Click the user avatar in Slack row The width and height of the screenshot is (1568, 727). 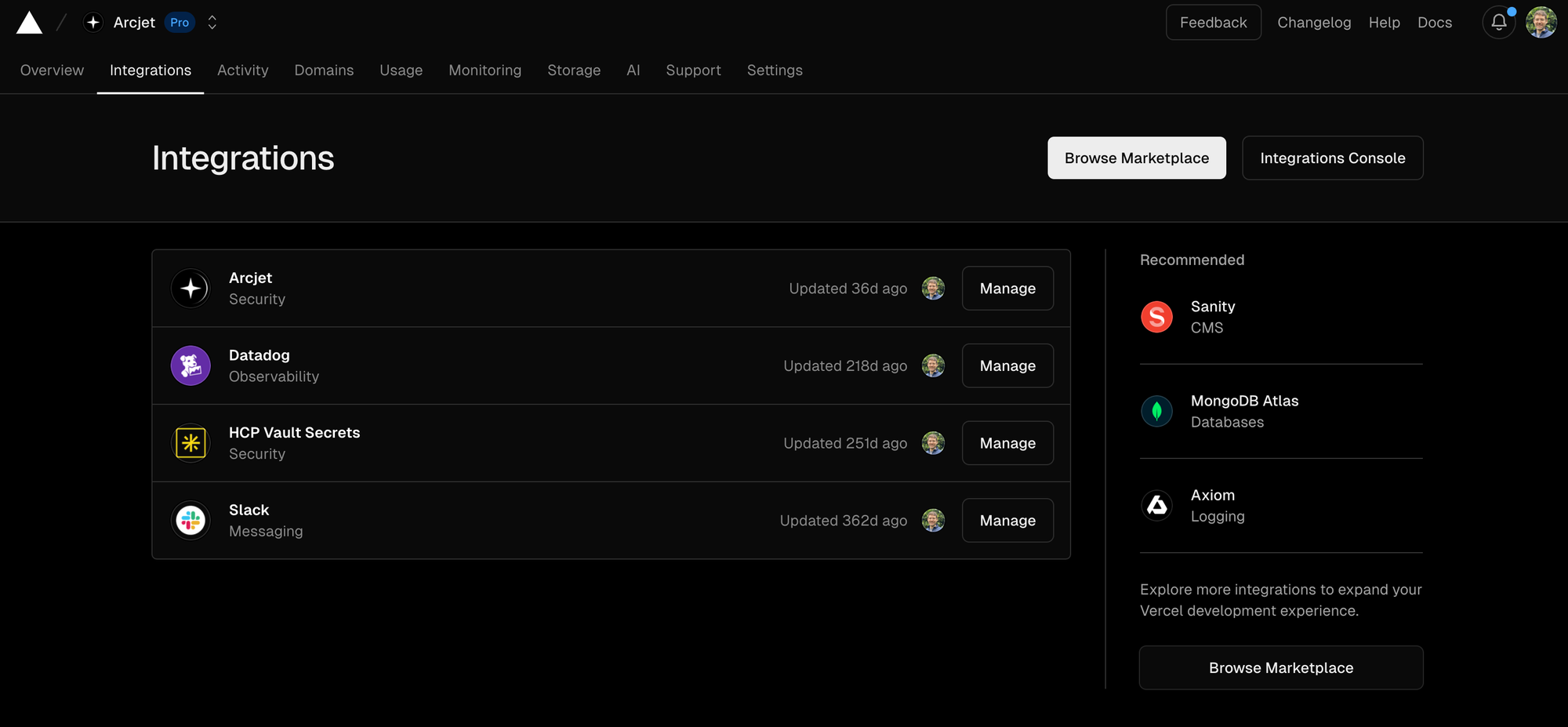pyautogui.click(x=933, y=521)
